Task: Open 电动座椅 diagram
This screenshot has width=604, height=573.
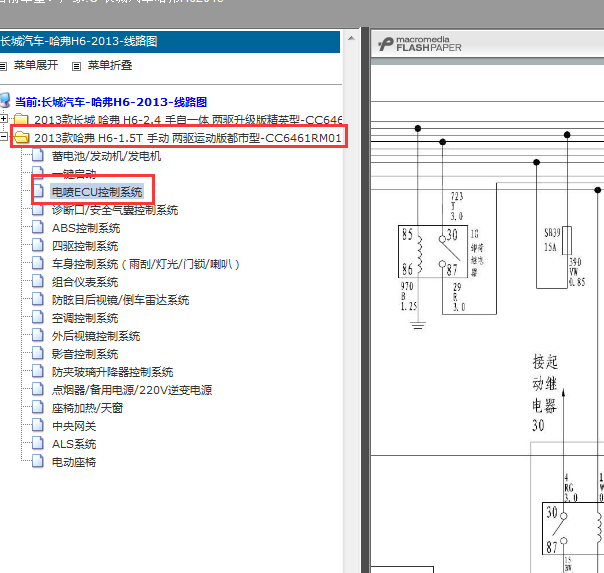Action: [74, 462]
